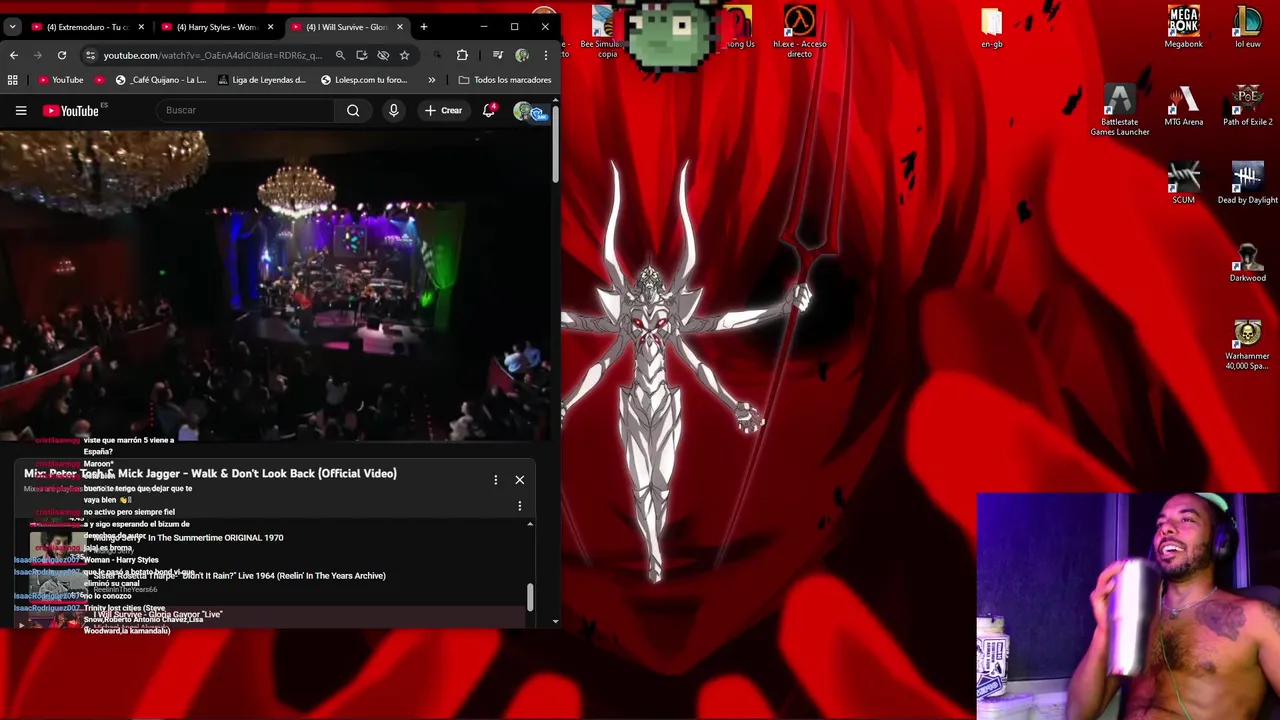
Task: Click the YouTube search magnifier button
Action: click(353, 110)
